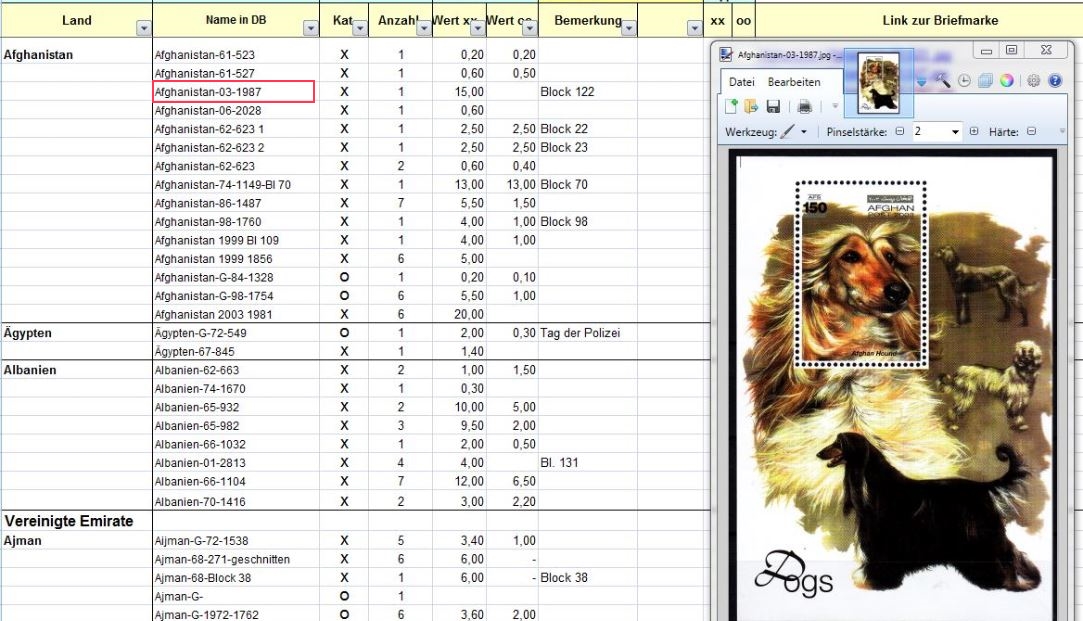
Task: Click the New image icon
Action: click(733, 106)
